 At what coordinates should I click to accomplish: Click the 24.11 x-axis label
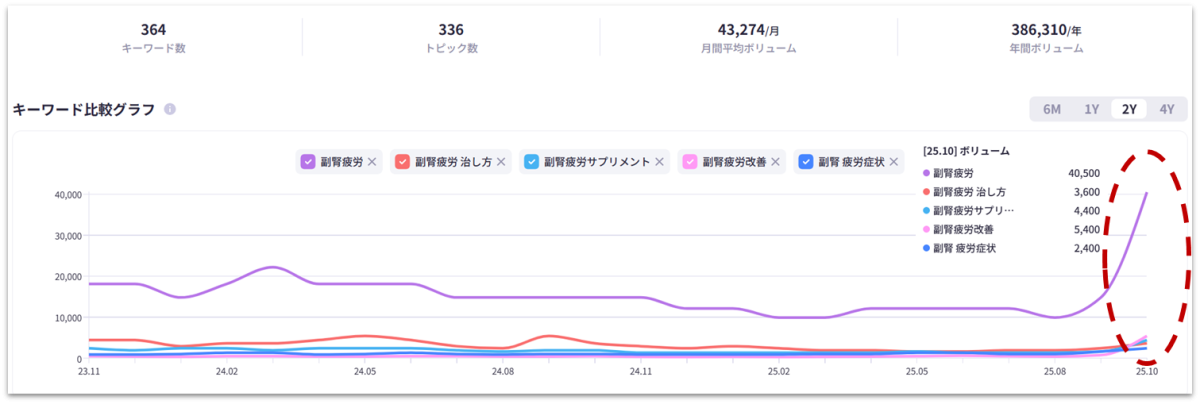(x=641, y=372)
